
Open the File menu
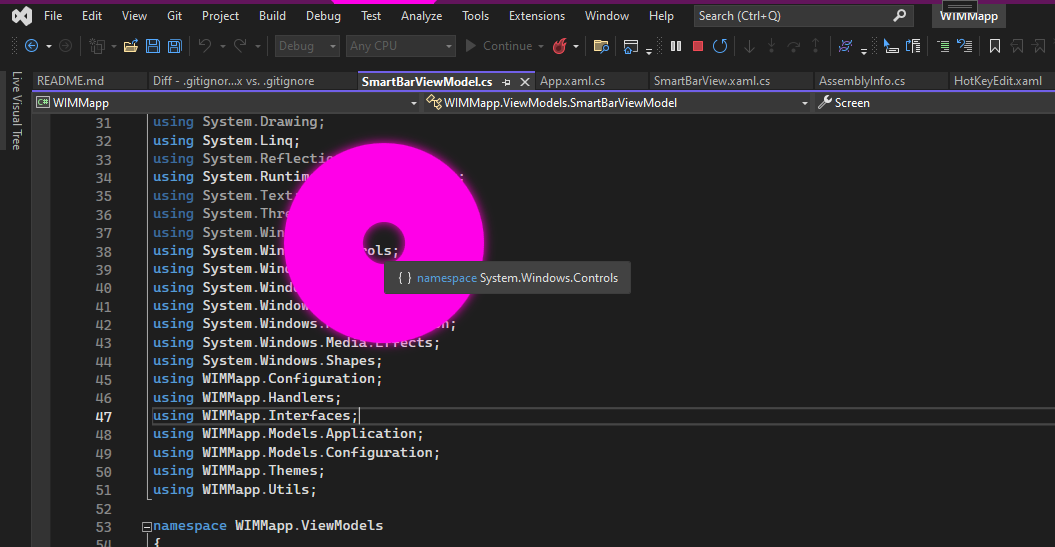click(53, 15)
